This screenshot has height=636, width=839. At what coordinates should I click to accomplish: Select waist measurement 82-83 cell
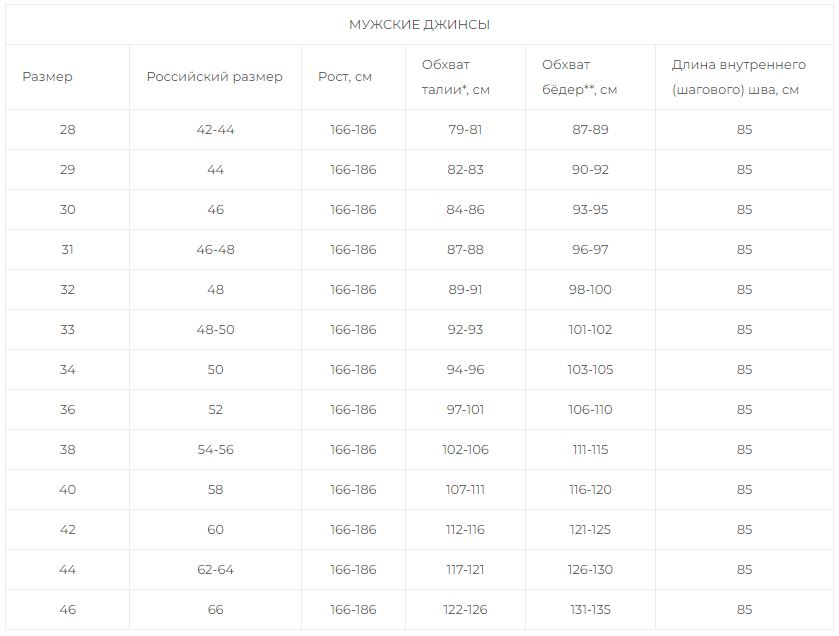465,170
